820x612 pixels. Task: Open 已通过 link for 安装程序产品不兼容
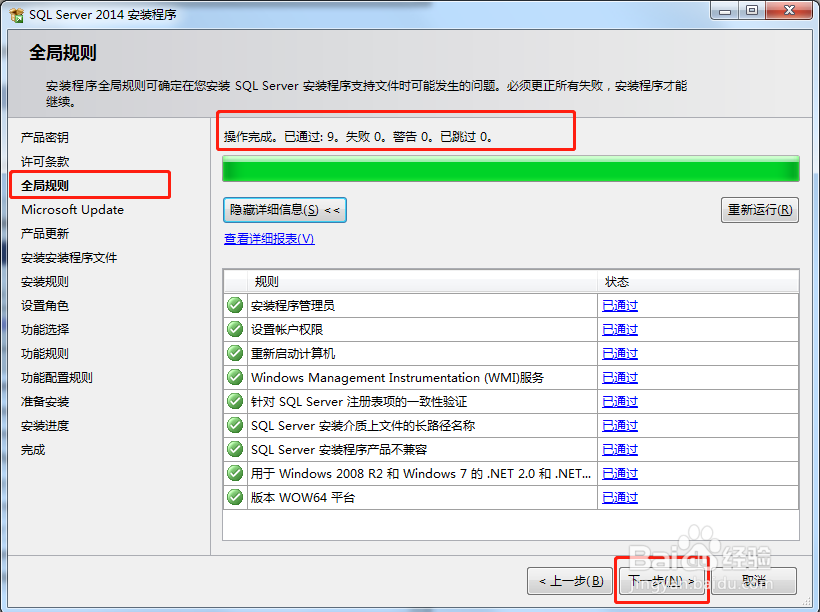[x=620, y=450]
